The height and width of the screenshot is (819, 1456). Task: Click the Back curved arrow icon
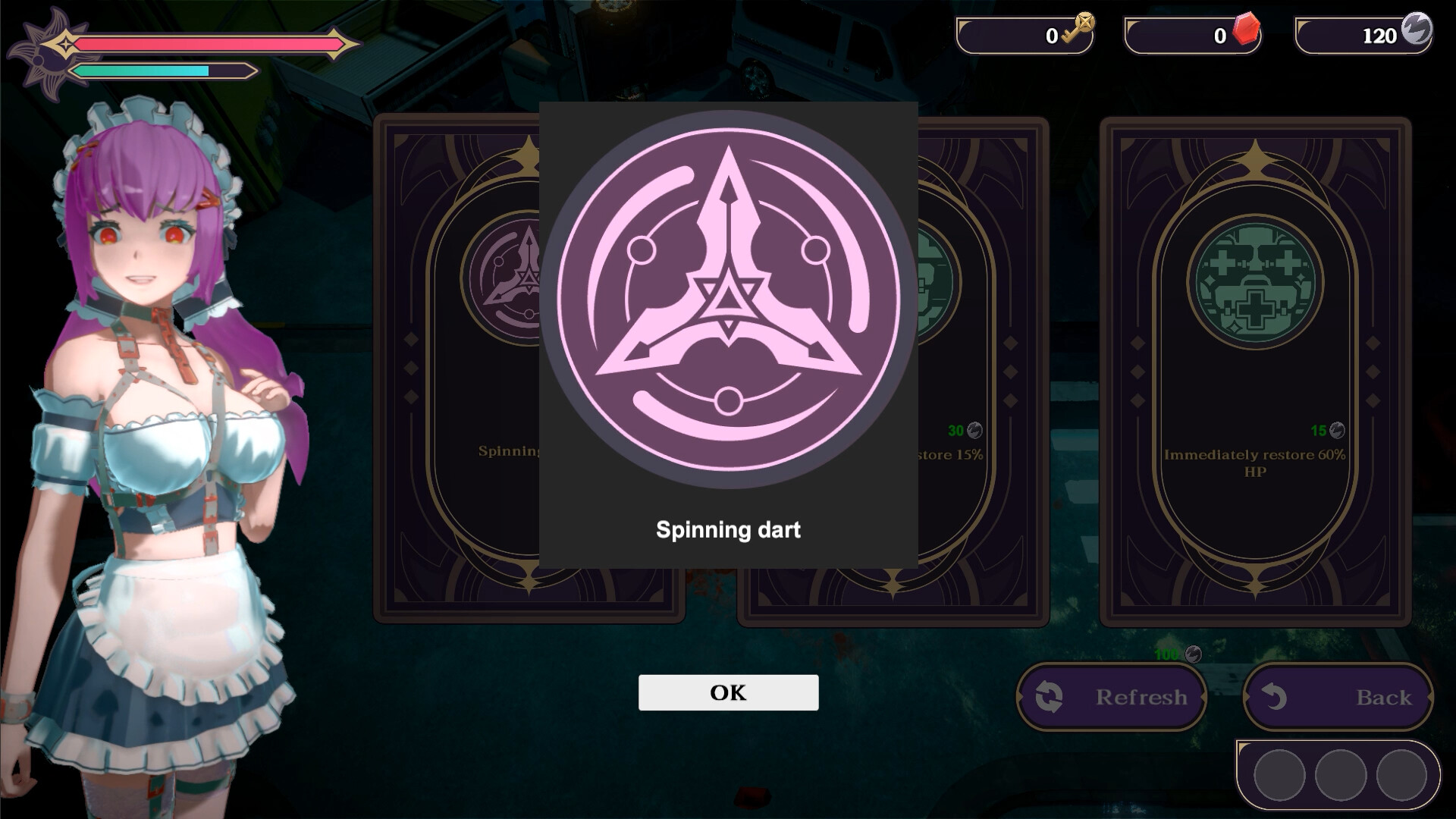[1276, 697]
